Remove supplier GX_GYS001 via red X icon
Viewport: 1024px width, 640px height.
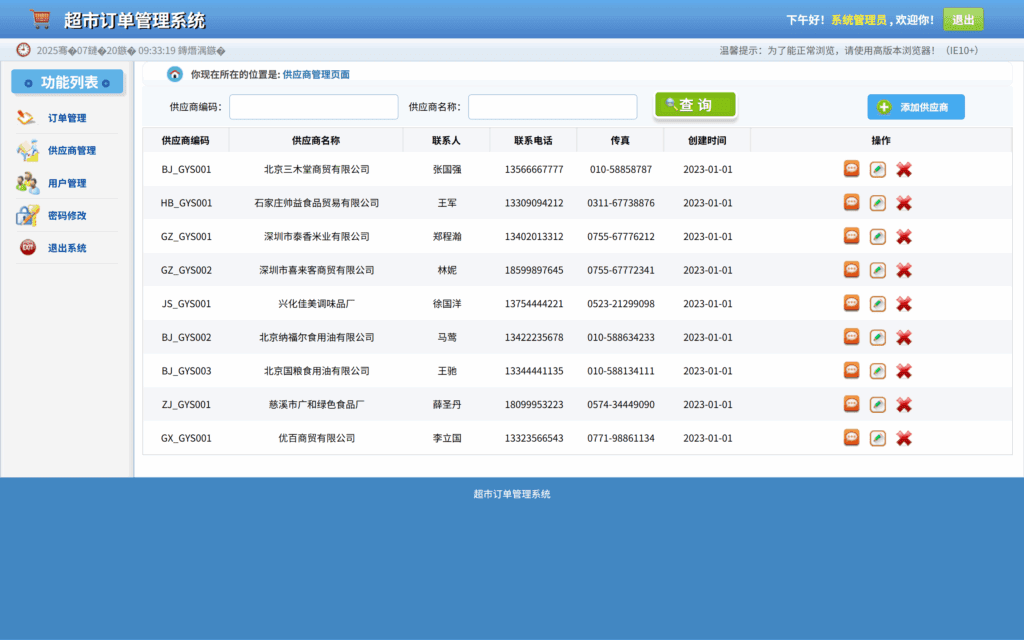903,437
